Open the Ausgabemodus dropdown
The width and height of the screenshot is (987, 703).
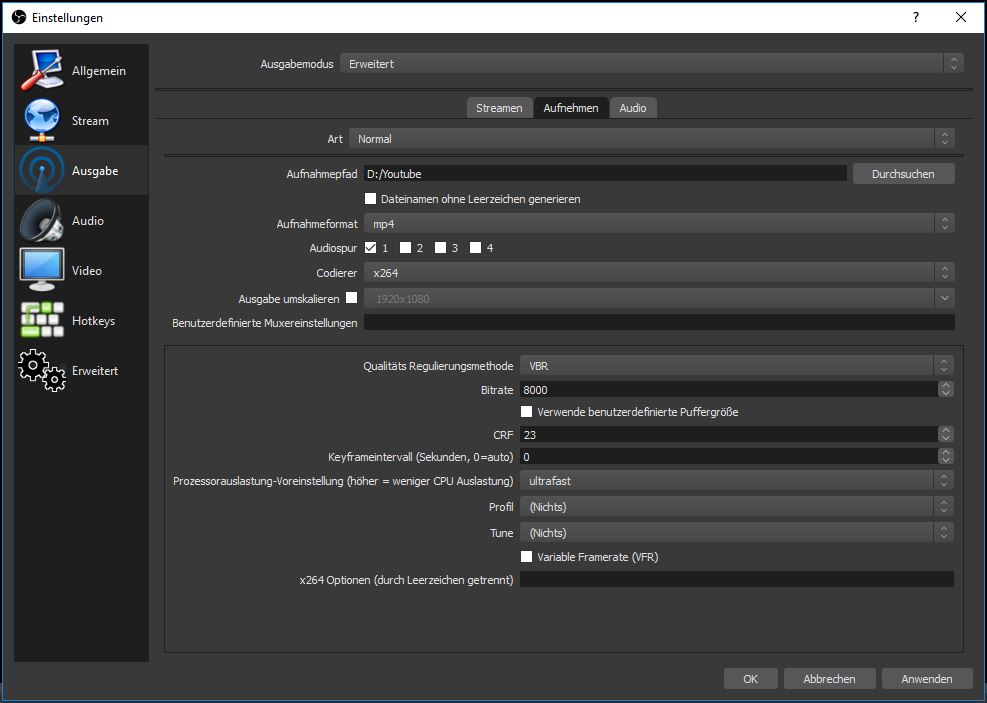pos(651,64)
